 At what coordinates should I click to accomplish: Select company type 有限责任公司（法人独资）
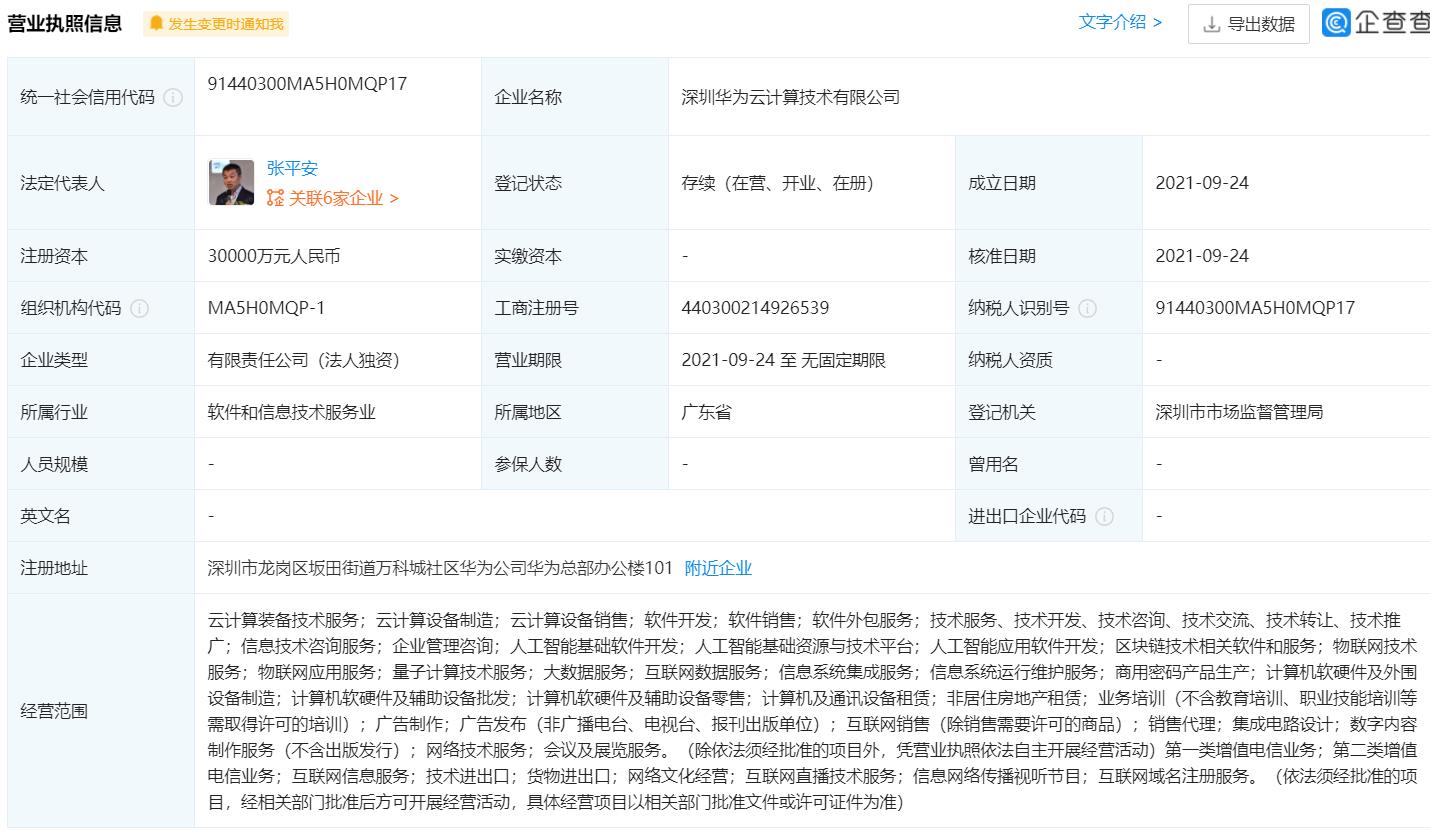coord(304,360)
